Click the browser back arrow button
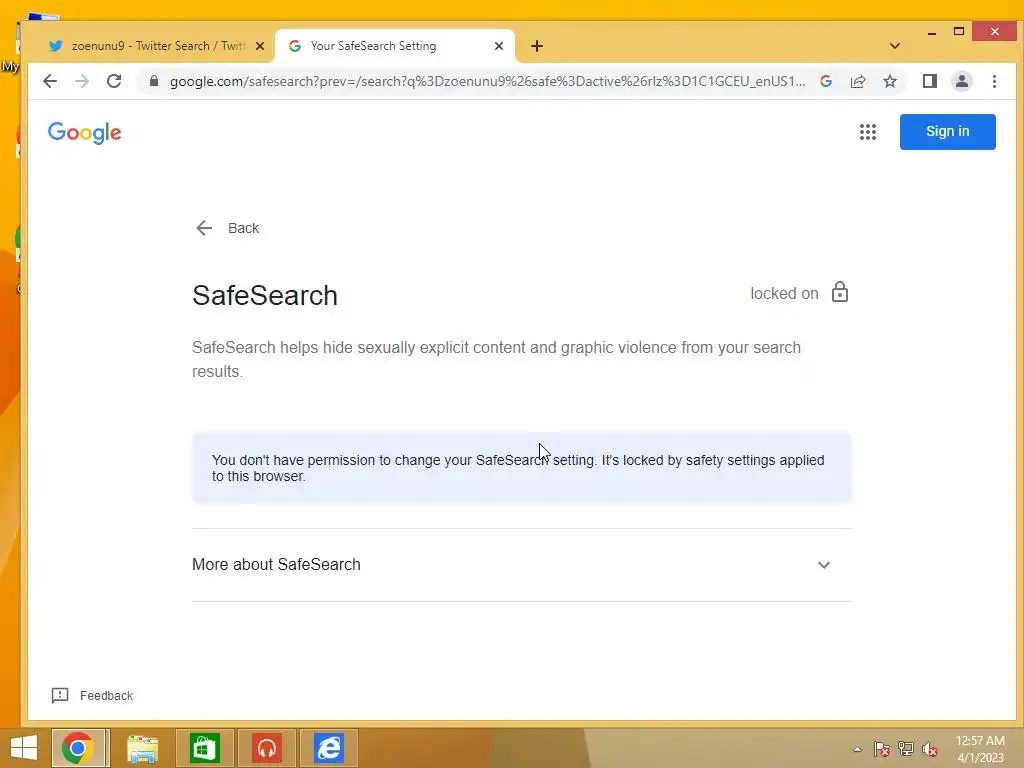 coord(50,81)
